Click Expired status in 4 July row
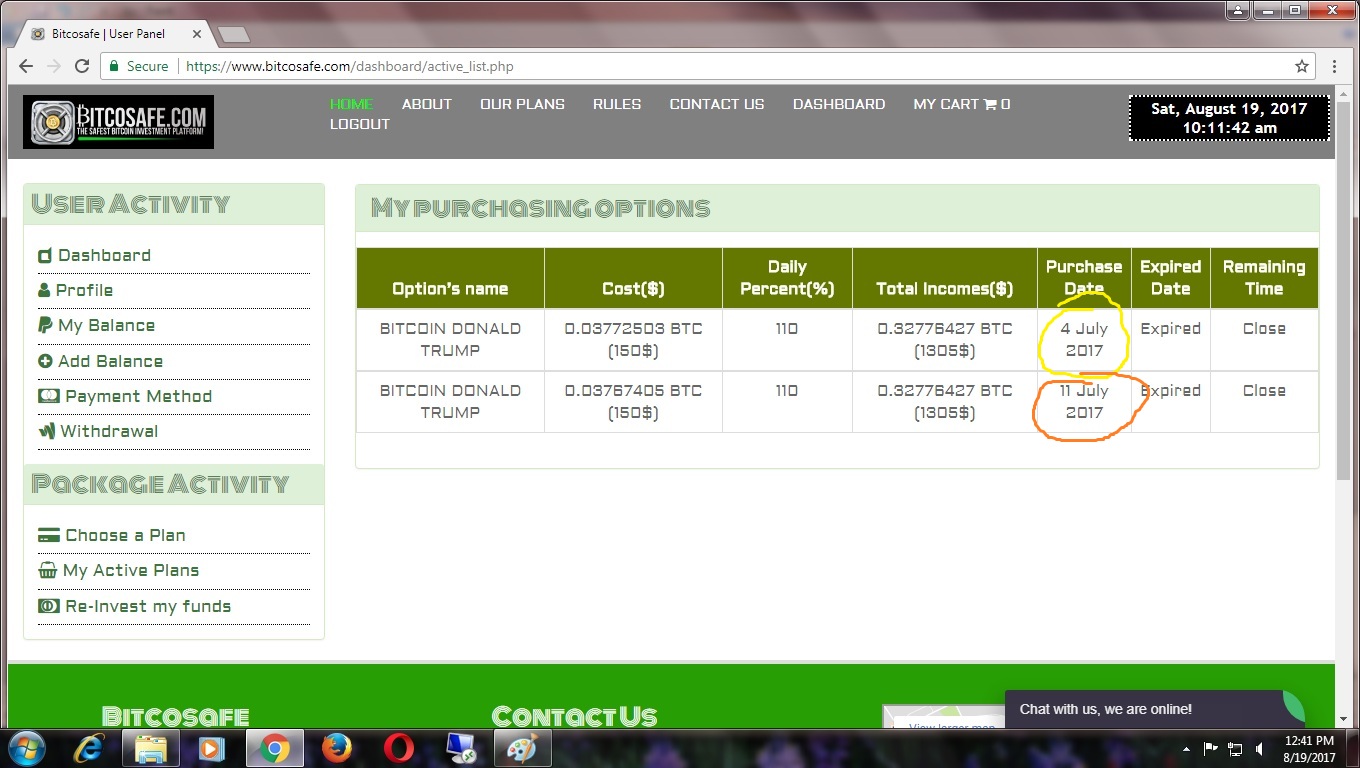The image size is (1360, 768). coord(1170,328)
